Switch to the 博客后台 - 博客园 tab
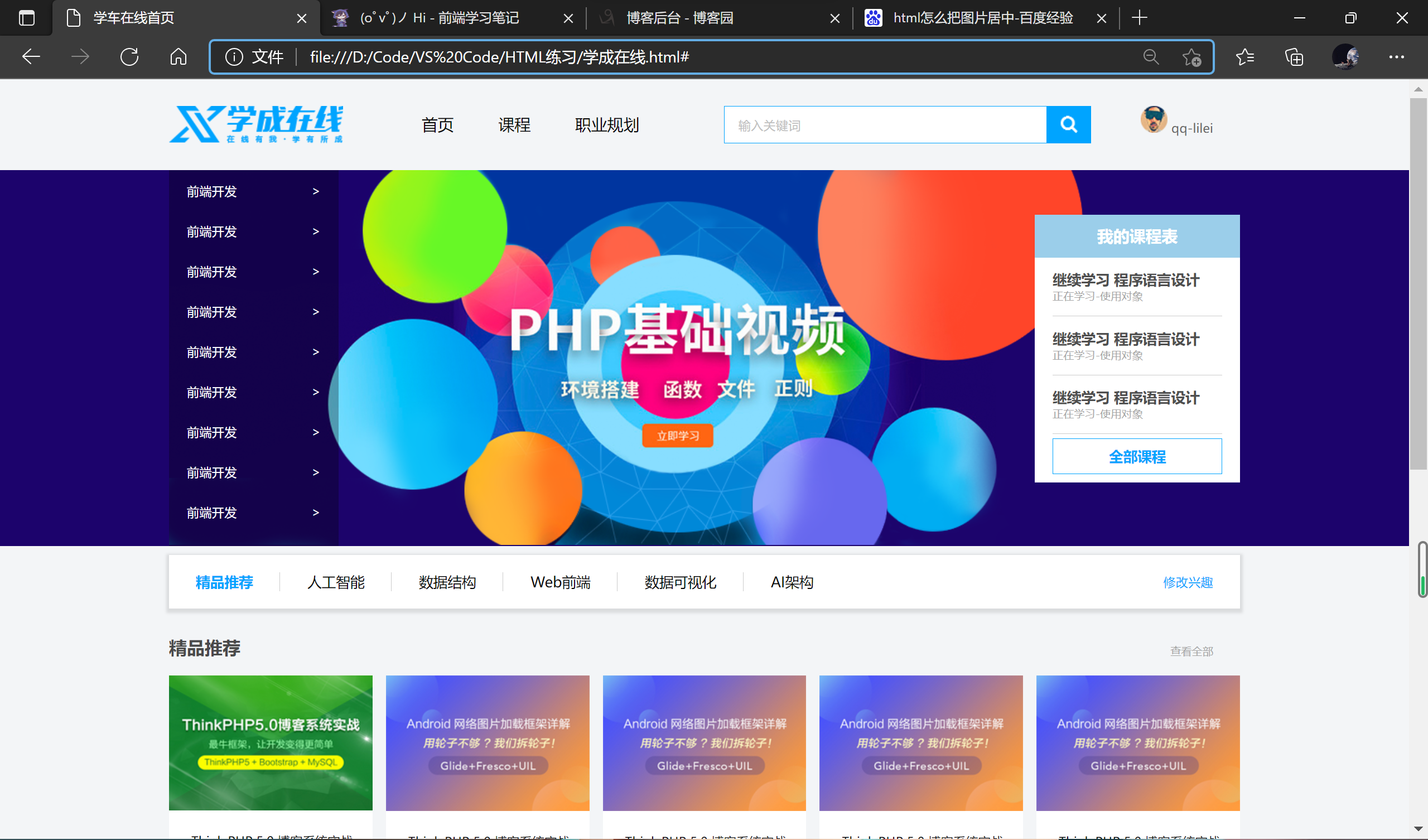Image resolution: width=1428 pixels, height=840 pixels. [680, 18]
